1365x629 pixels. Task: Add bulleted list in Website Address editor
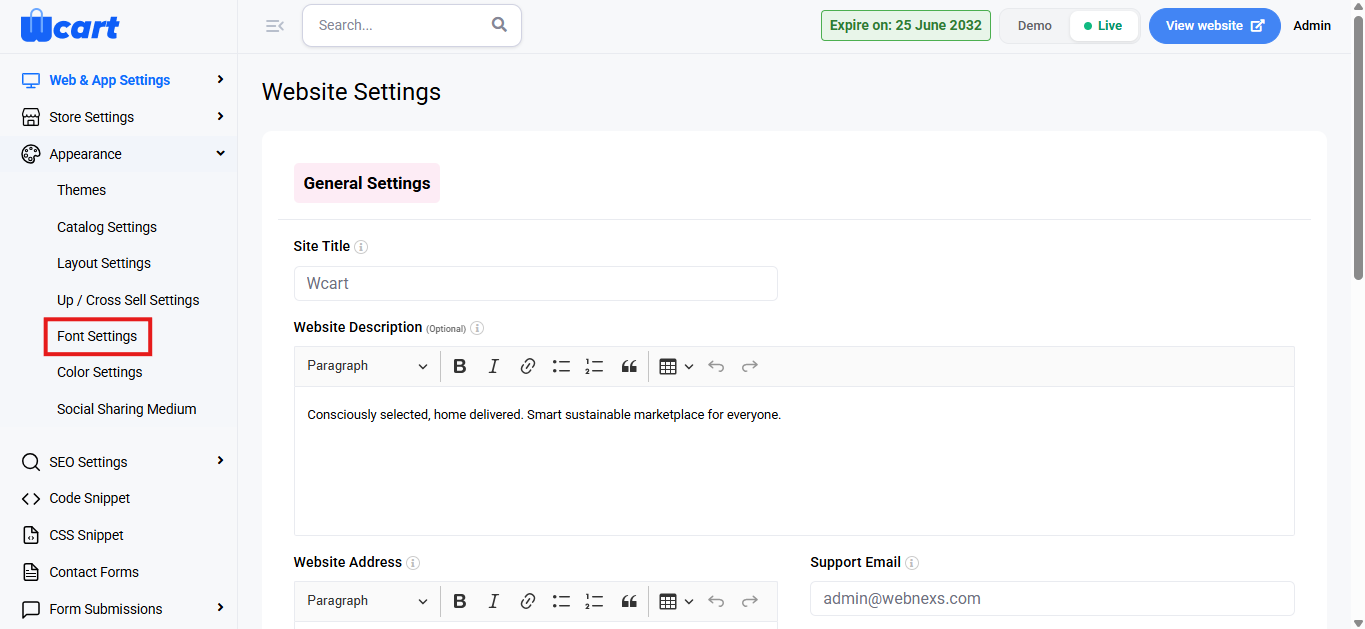561,601
